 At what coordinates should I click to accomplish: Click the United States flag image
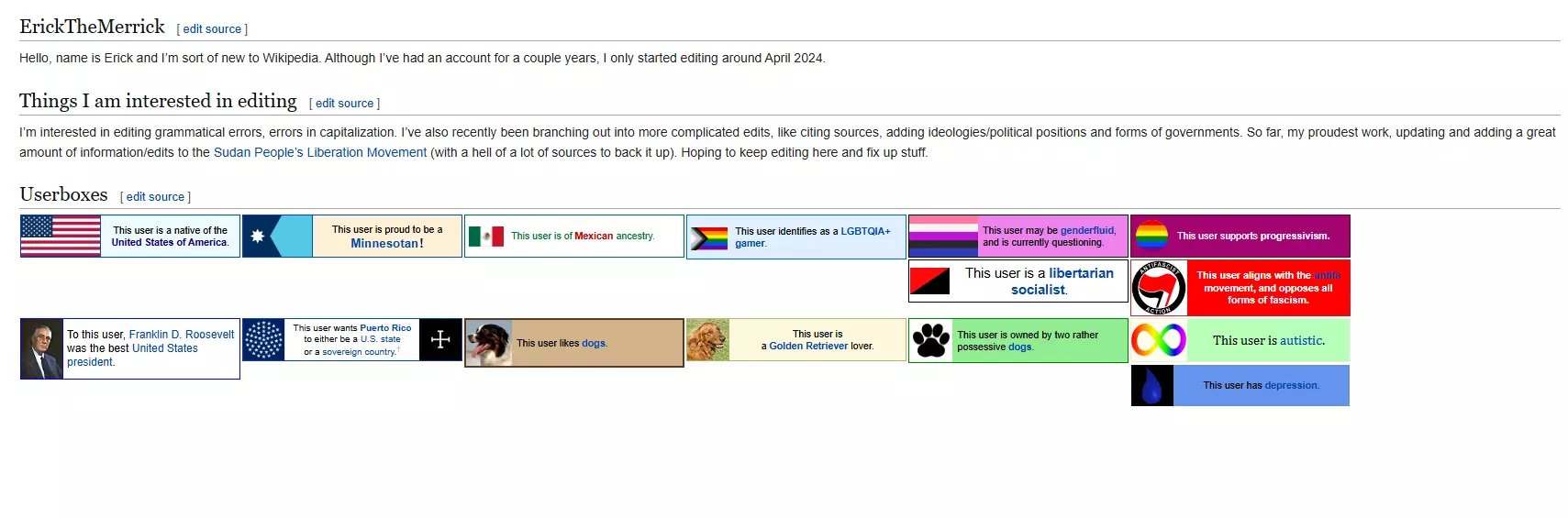tap(61, 236)
